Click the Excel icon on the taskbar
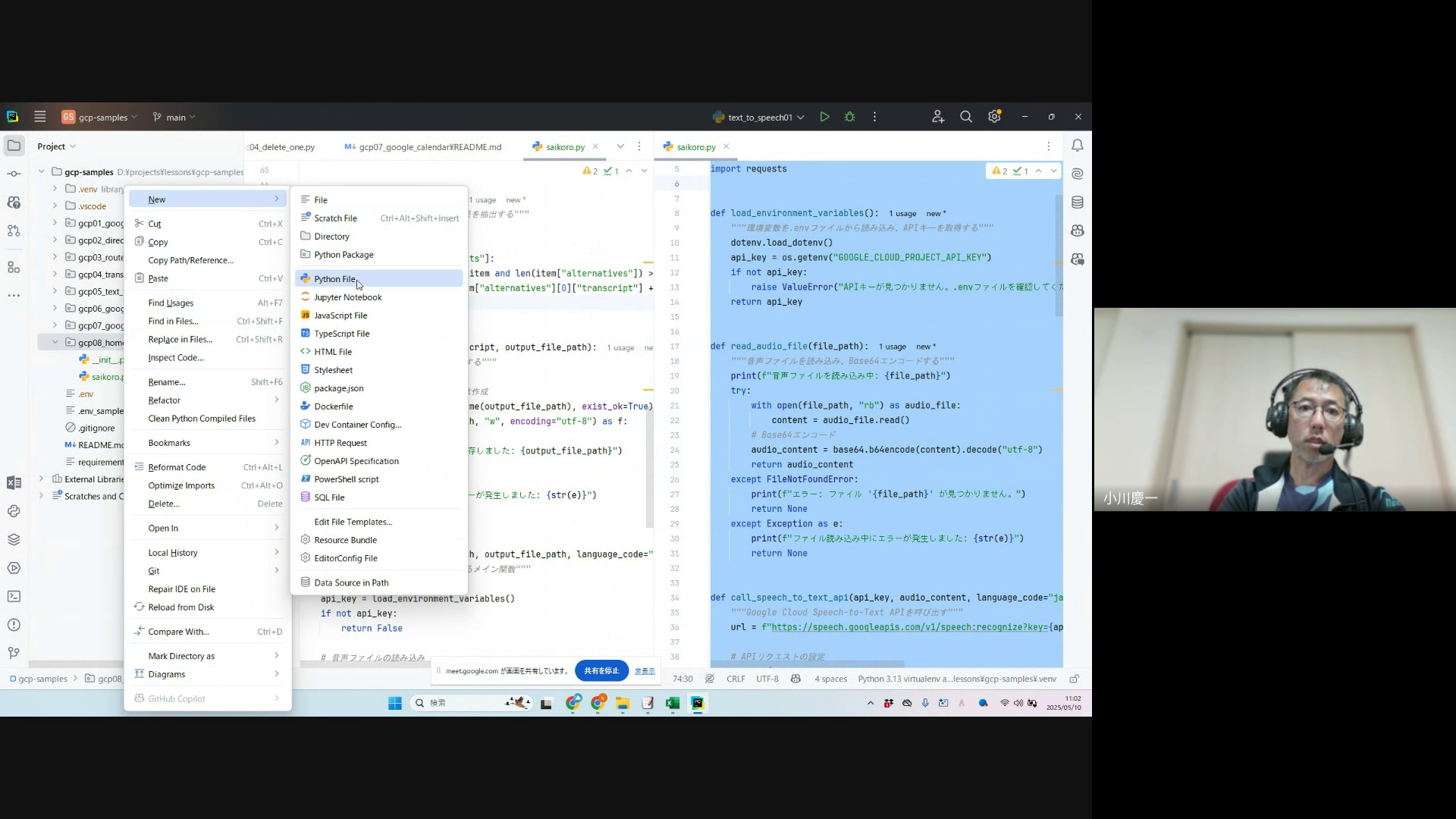The width and height of the screenshot is (1456, 819). (x=672, y=703)
